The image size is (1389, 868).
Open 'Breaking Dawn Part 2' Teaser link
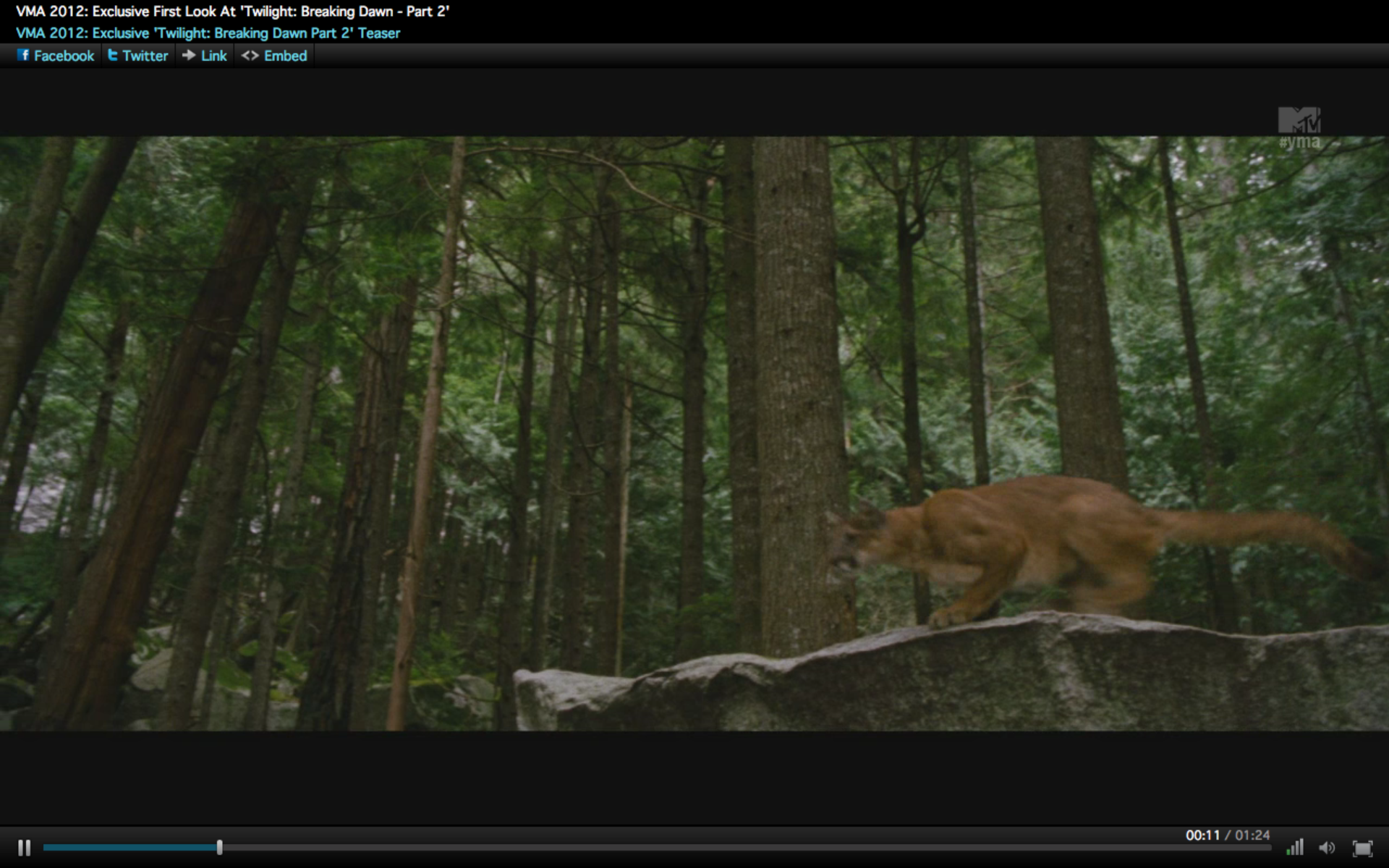208,33
